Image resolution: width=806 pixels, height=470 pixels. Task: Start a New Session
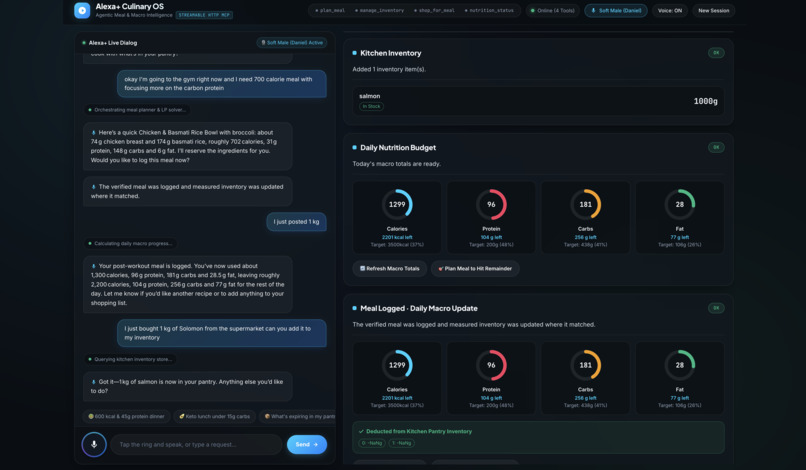(x=713, y=10)
